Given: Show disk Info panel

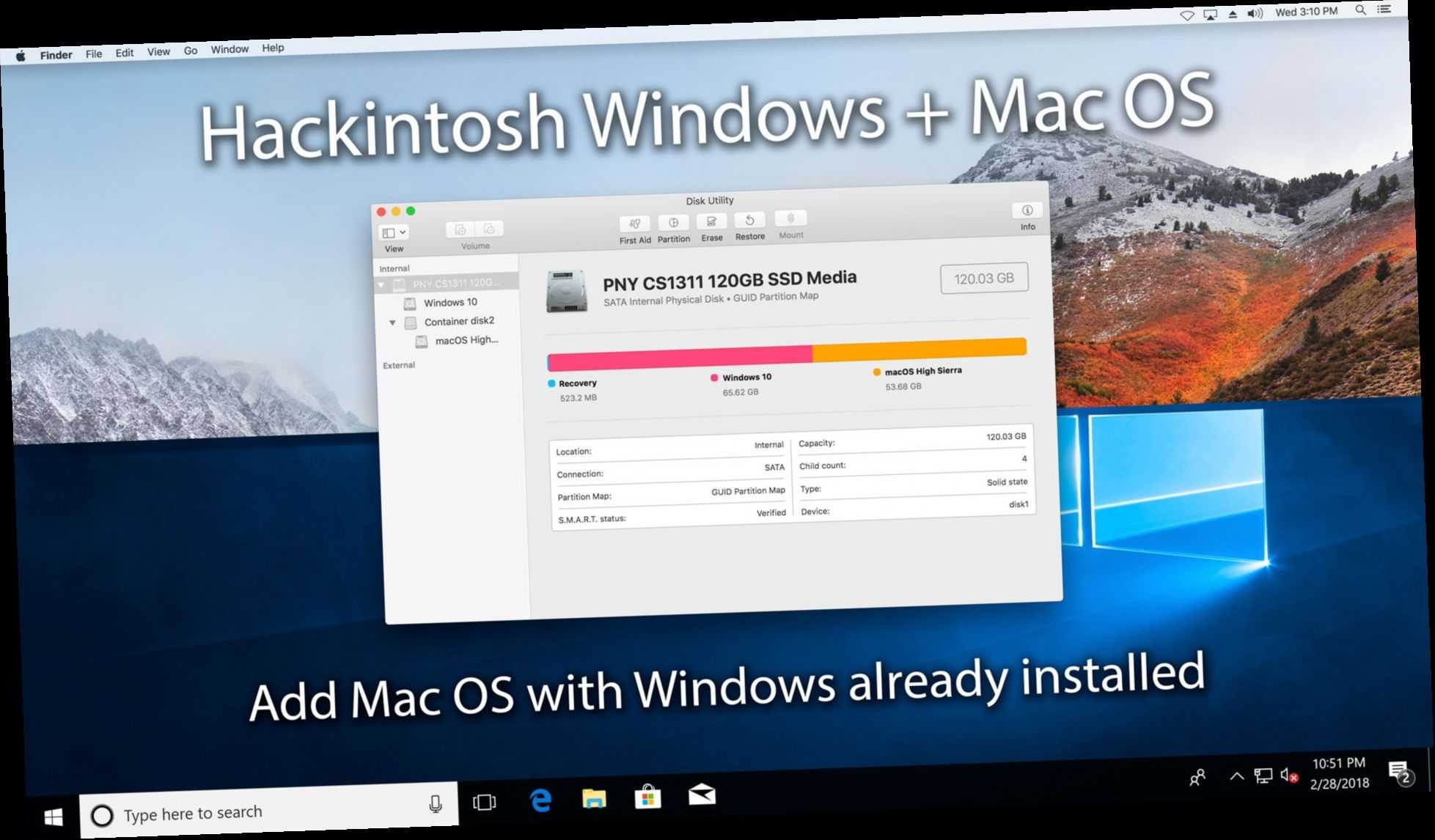Looking at the screenshot, I should click(x=1027, y=210).
